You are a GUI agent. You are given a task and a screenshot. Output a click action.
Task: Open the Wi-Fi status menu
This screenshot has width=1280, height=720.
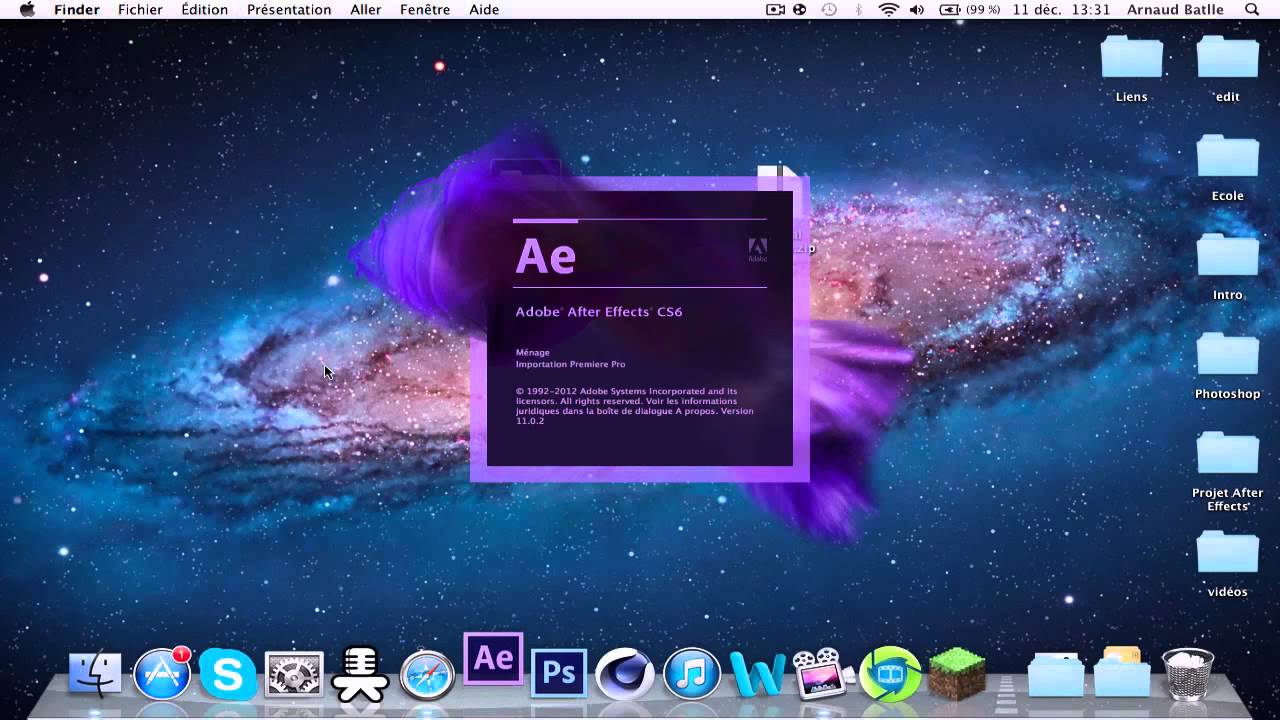click(888, 10)
